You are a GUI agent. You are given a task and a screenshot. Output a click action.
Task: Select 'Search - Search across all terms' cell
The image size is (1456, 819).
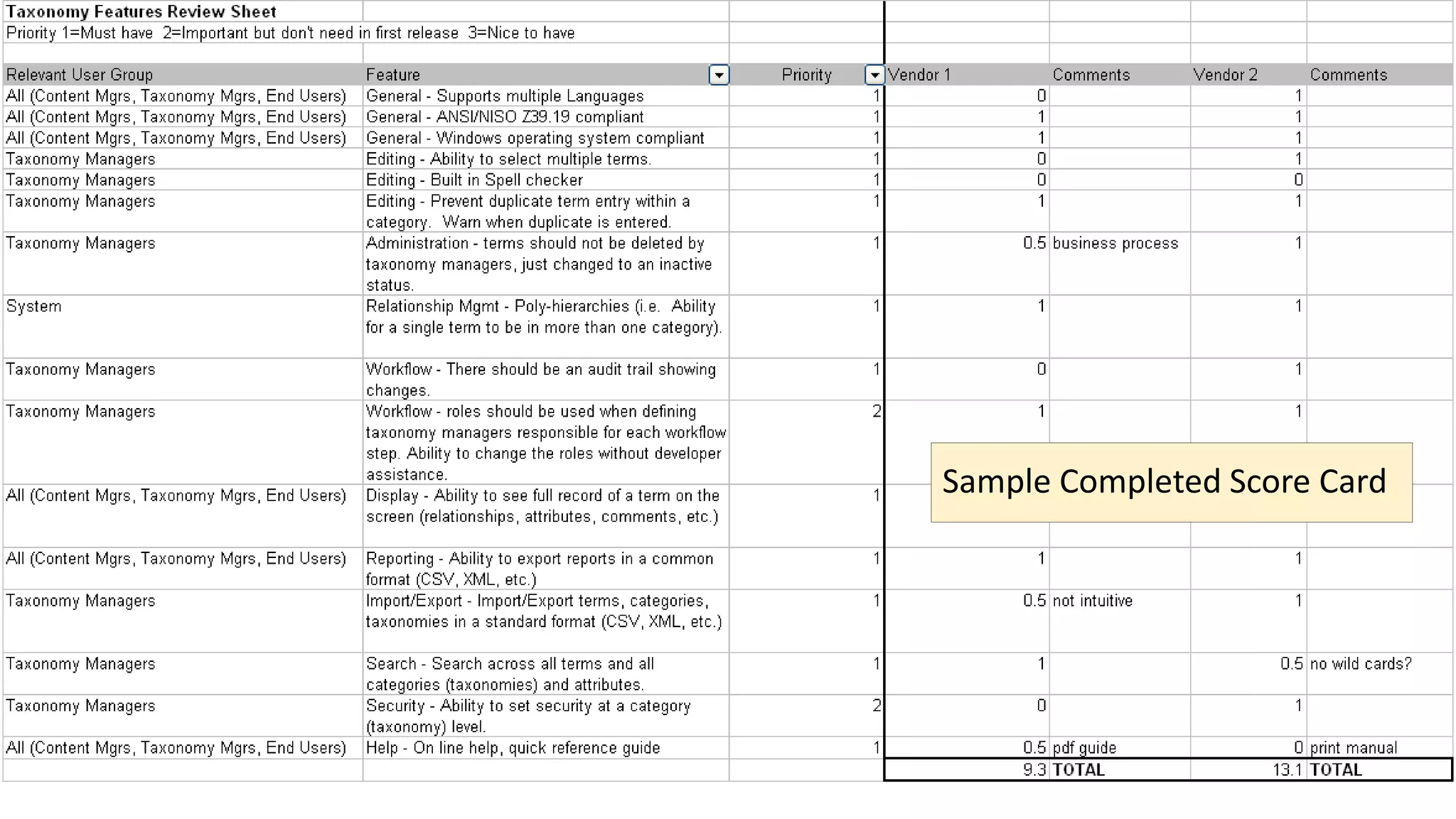(546, 674)
